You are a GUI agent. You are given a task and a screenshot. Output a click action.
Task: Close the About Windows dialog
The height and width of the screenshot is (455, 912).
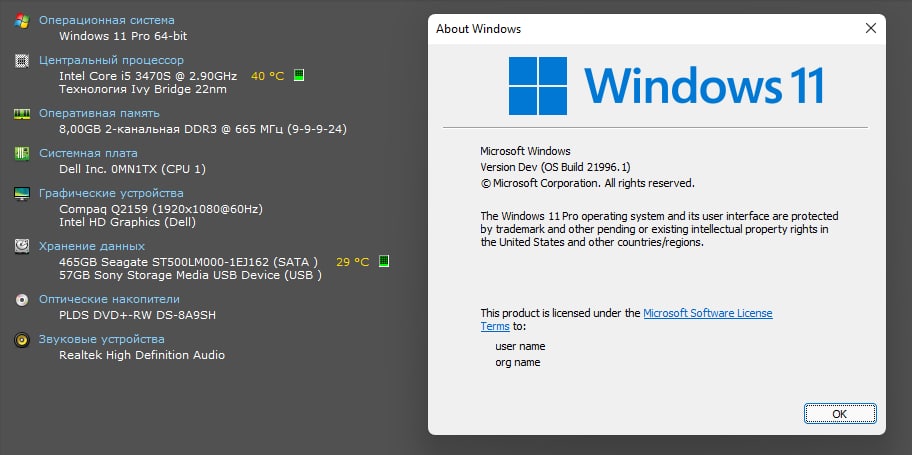click(x=871, y=28)
